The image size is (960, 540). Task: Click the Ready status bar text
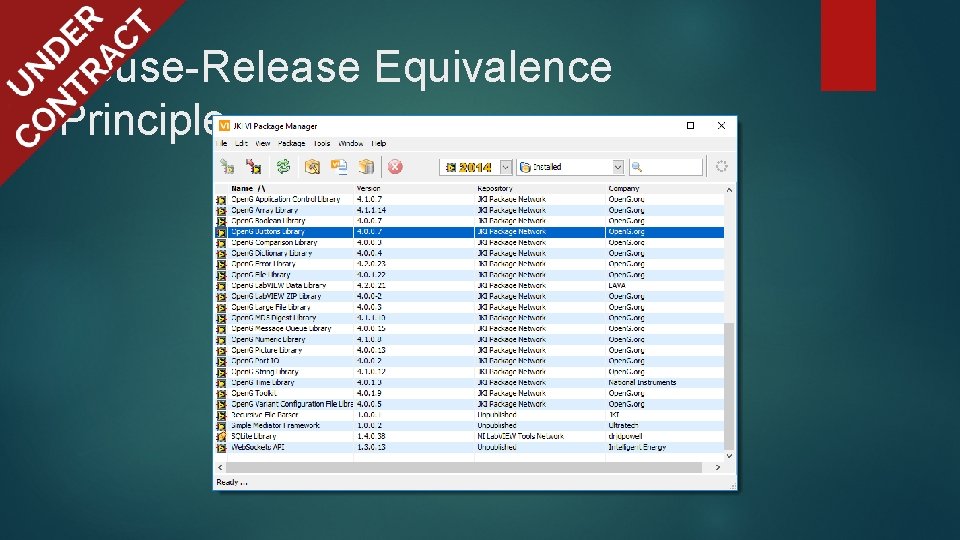pos(231,482)
